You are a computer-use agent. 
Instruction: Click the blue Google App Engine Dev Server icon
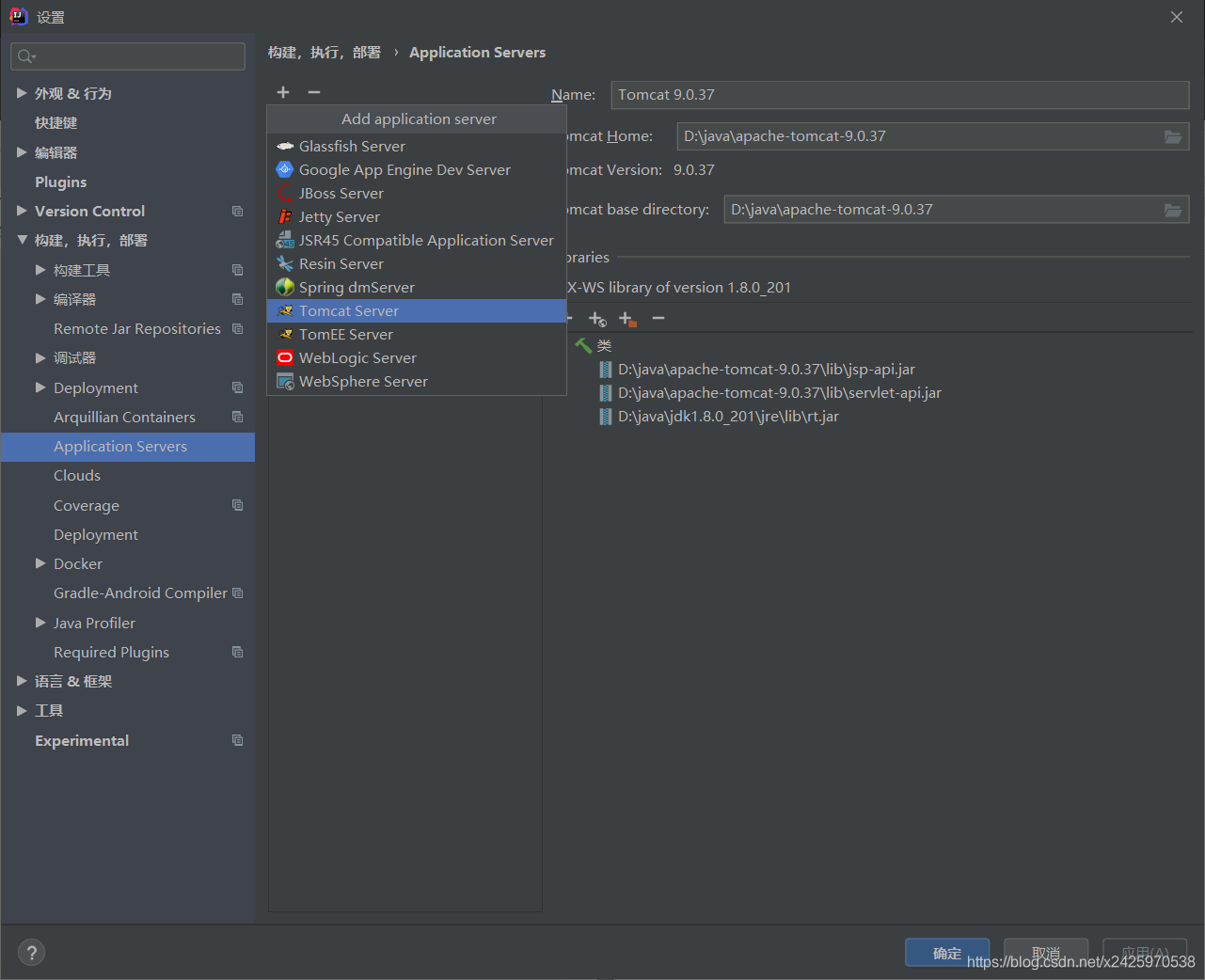285,169
